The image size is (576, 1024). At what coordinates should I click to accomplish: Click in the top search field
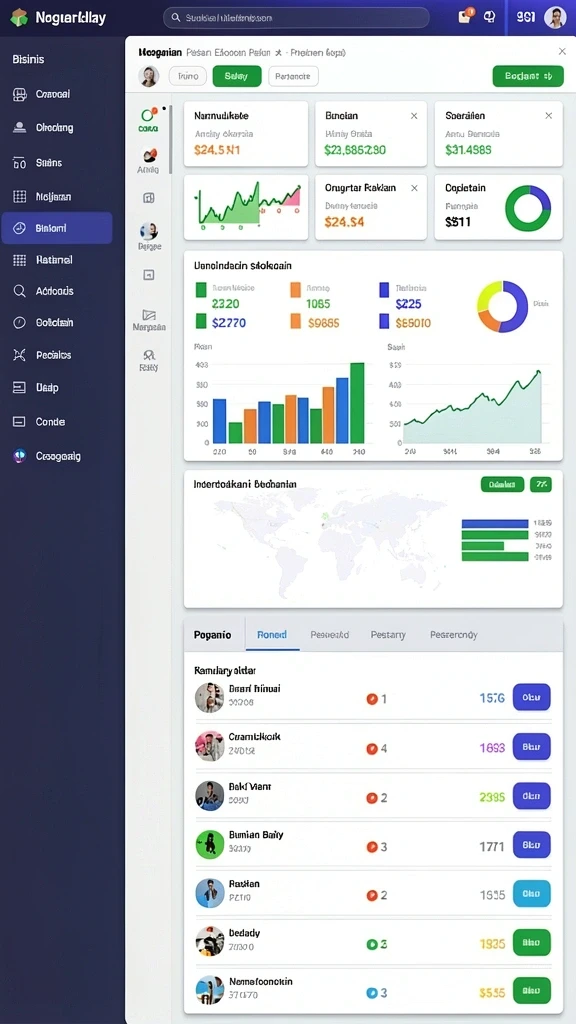coord(296,18)
